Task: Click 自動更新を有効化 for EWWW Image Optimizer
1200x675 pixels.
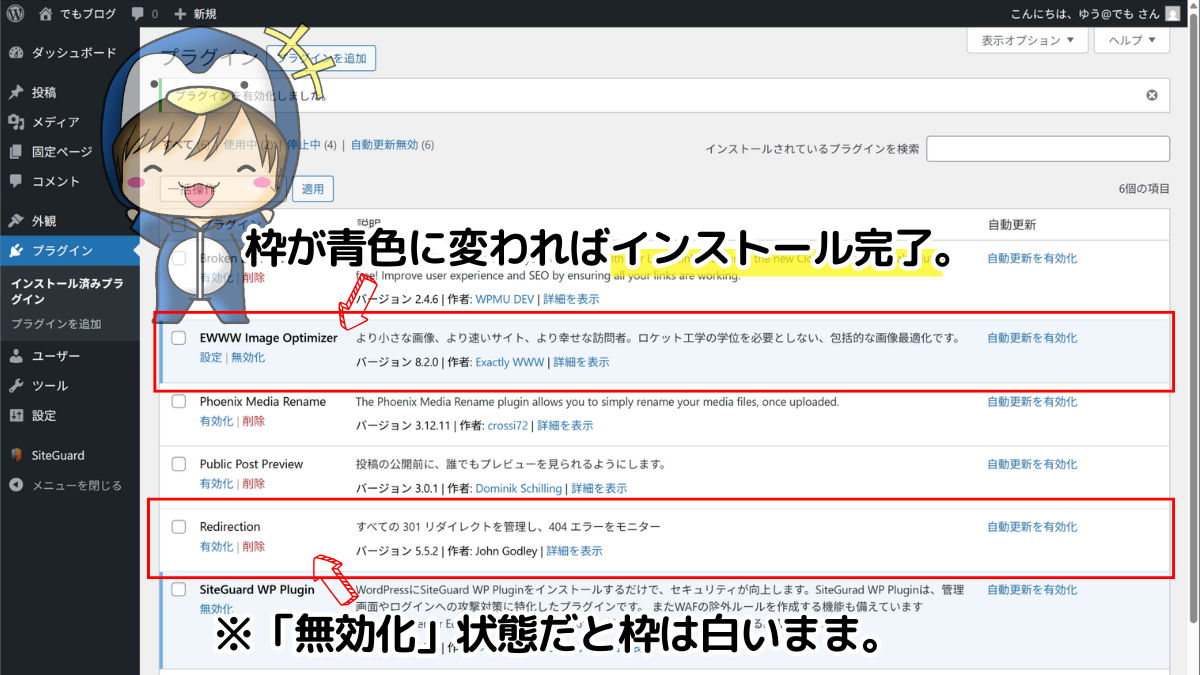Action: click(x=1032, y=338)
